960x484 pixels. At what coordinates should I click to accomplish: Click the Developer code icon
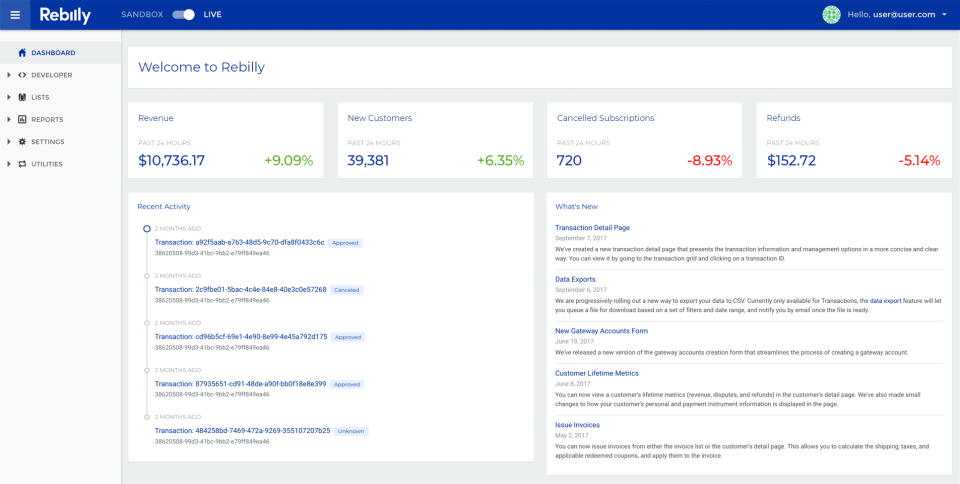click(22, 75)
